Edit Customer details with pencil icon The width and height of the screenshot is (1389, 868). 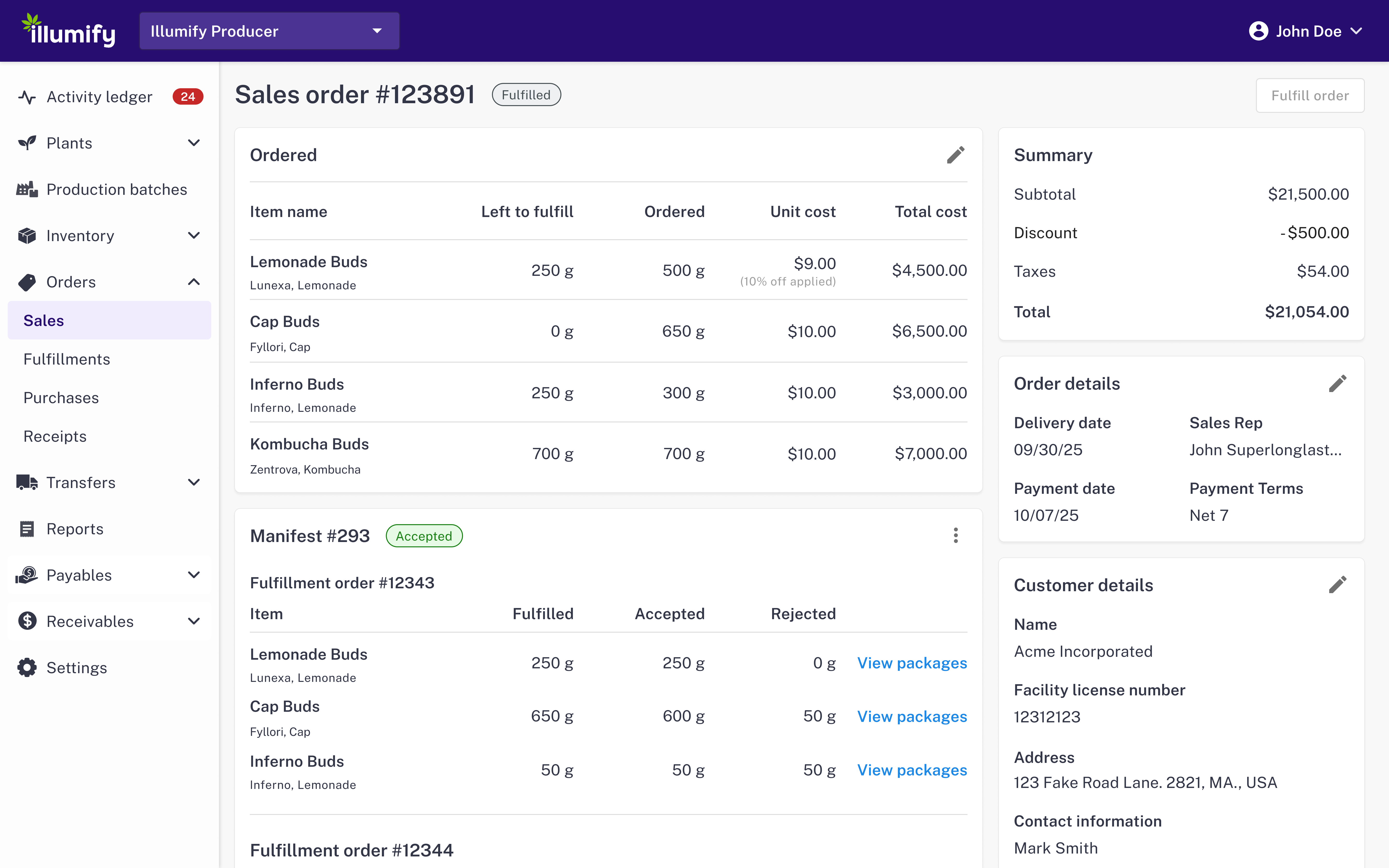tap(1337, 585)
